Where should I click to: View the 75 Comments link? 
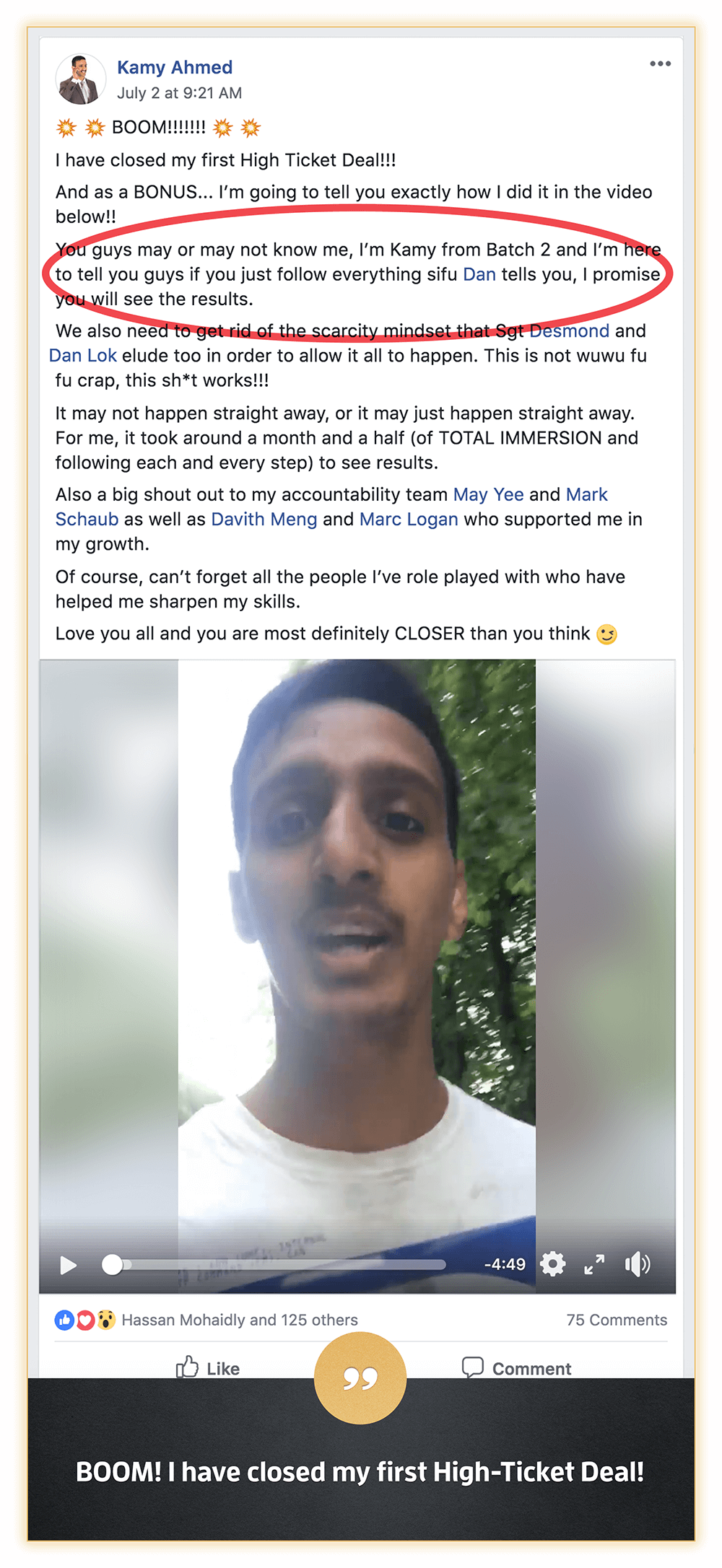[x=617, y=1320]
